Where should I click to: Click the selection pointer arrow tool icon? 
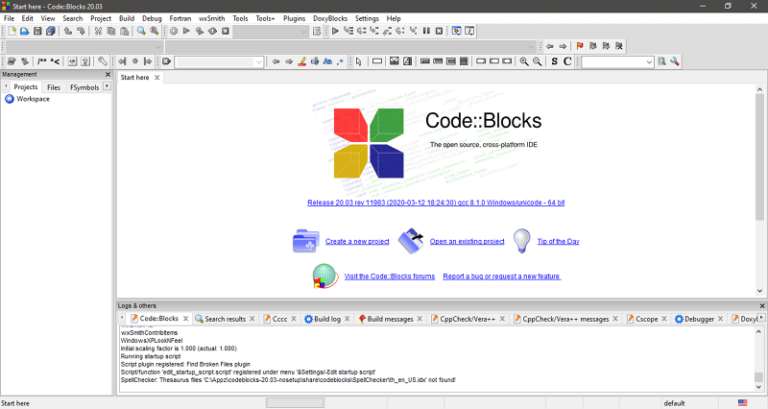(x=359, y=62)
